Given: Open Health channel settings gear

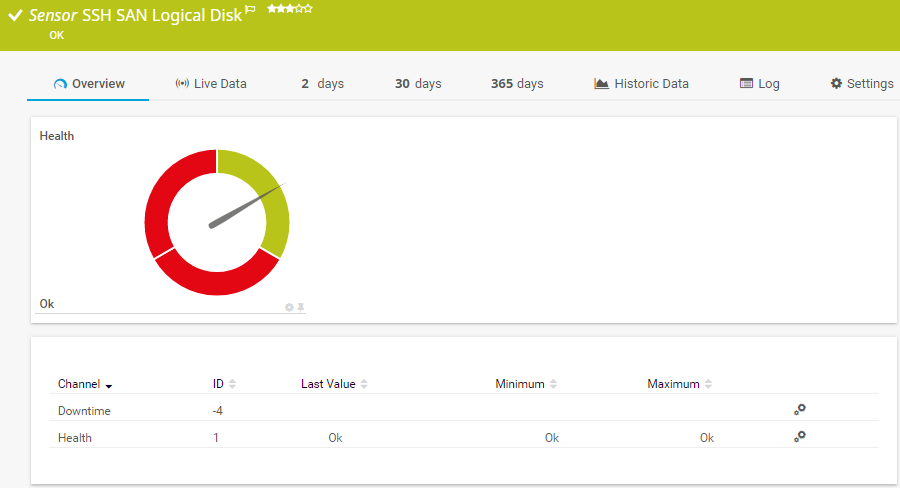Looking at the screenshot, I should coord(799,437).
